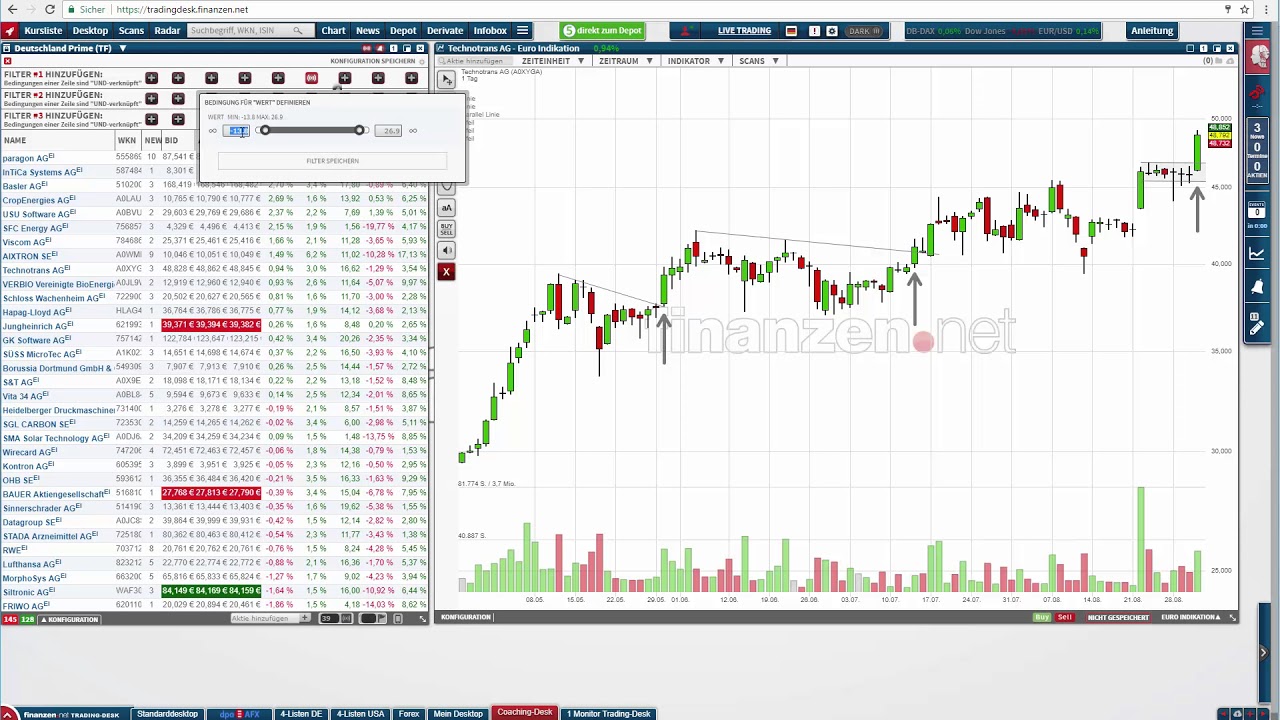
Task: Click the direkt zum Depot button
Action: [x=602, y=31]
